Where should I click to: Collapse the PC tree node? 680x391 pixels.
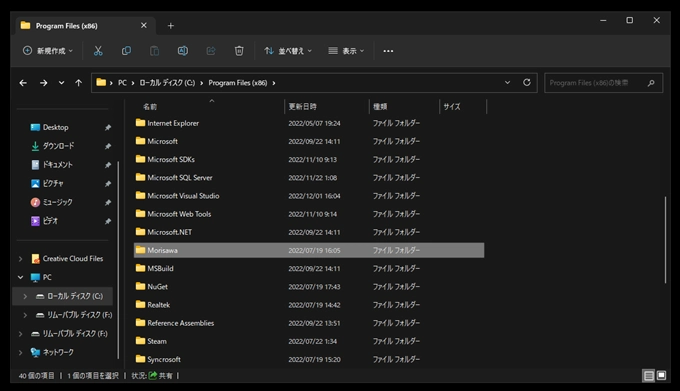coord(20,277)
